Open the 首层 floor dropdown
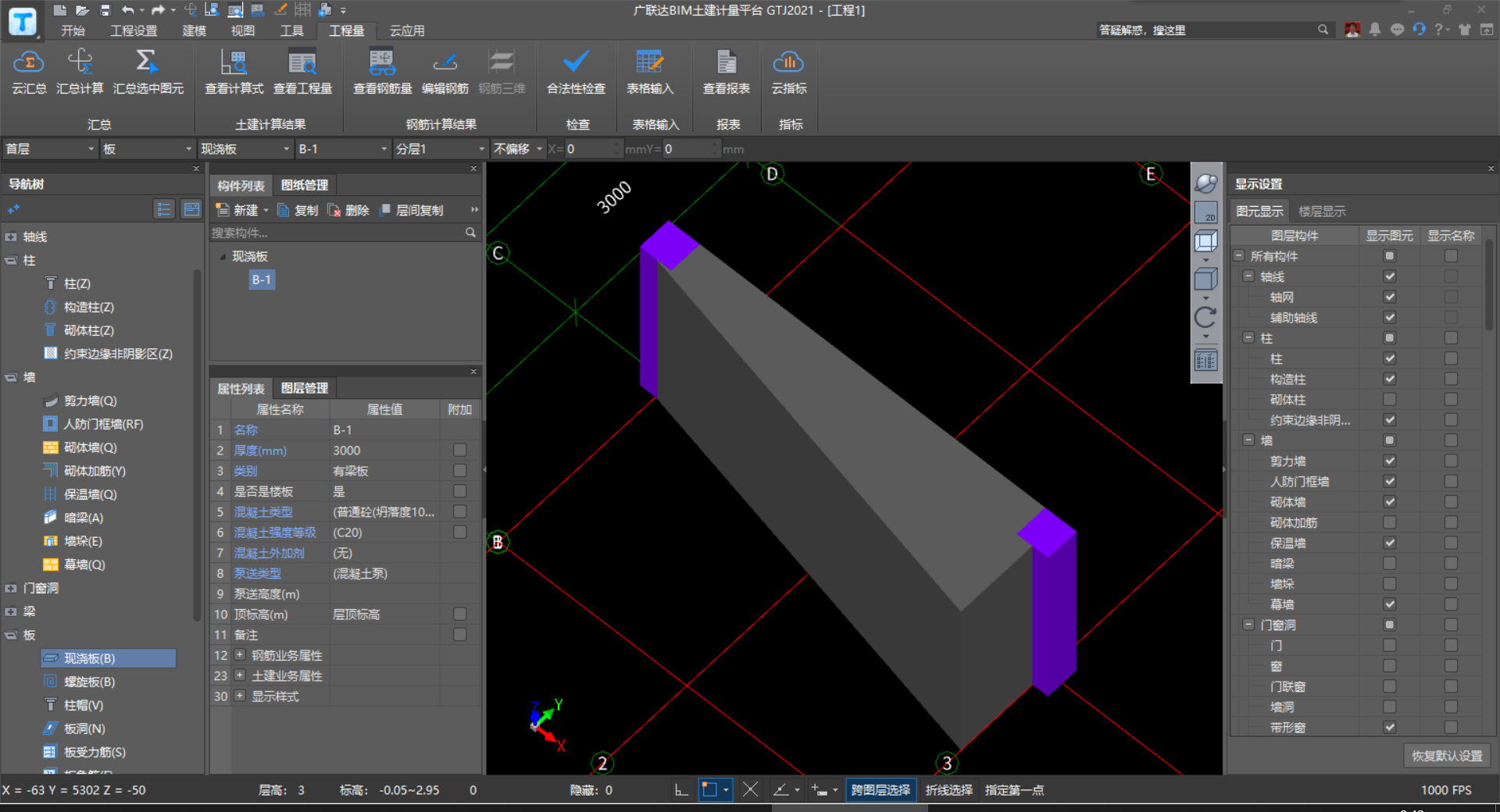This screenshot has width=1500, height=812. 49,149
